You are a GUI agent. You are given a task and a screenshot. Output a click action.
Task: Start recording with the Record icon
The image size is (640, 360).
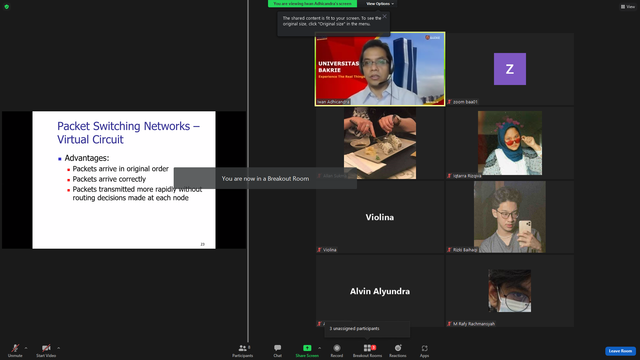[x=337, y=350]
